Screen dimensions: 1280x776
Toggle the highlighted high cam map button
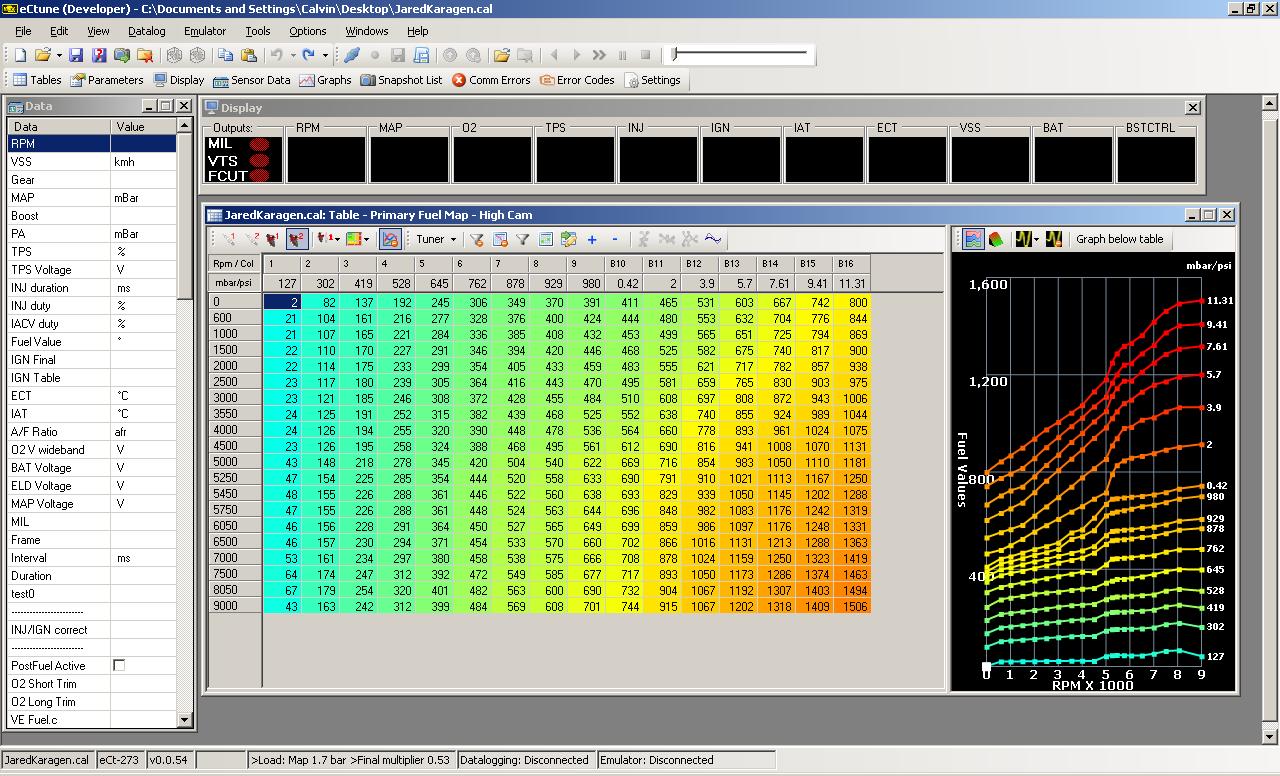(296, 239)
